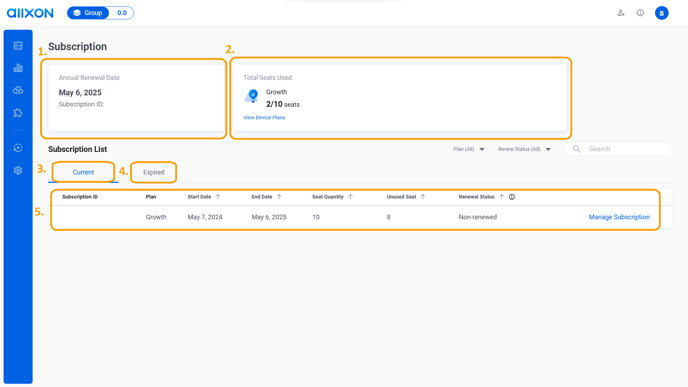Click the Renewal Status info icon
The width and height of the screenshot is (688, 387).
pos(512,197)
